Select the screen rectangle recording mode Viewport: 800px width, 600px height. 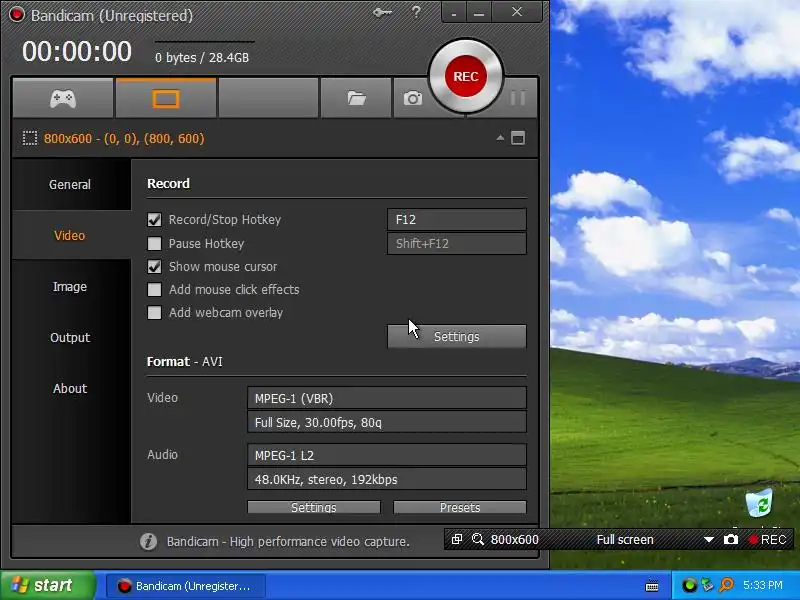(x=166, y=98)
